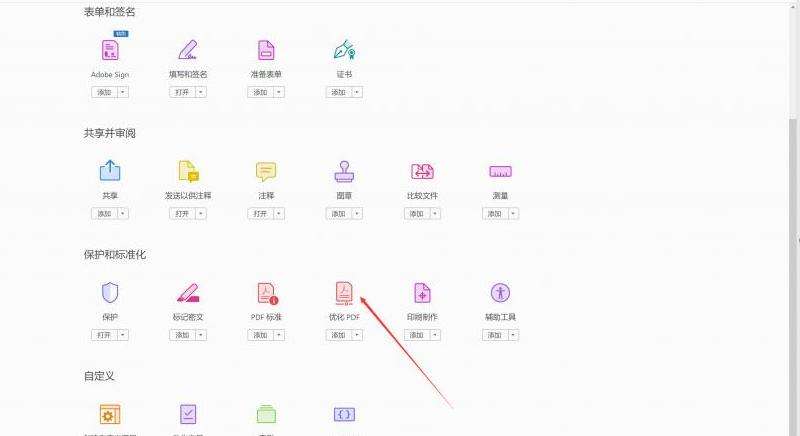The width and height of the screenshot is (800, 436).
Task: Expand dropdown arrow beside 注释 打开 button
Action: (x=279, y=214)
